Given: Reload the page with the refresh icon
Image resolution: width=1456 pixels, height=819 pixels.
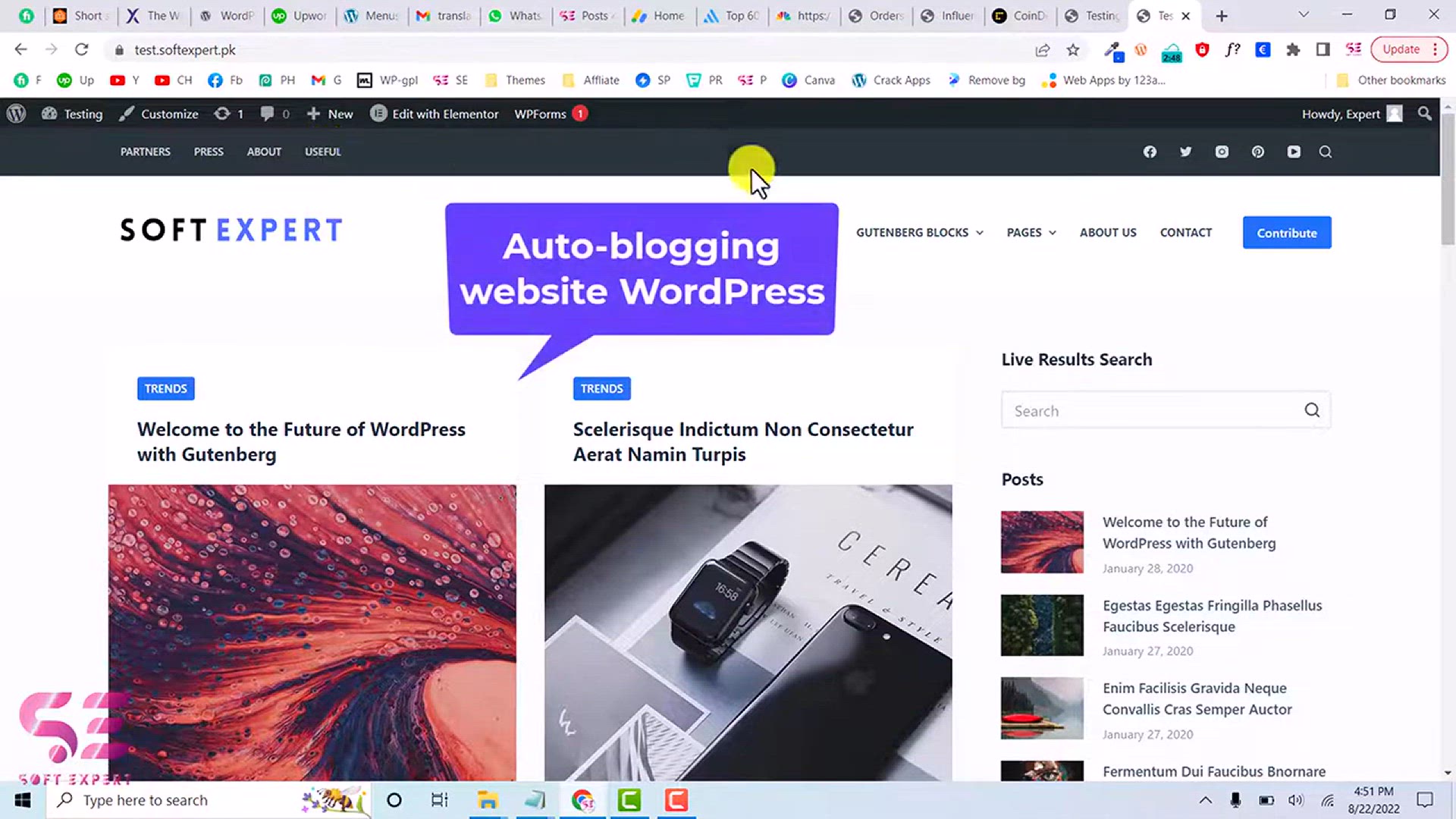Looking at the screenshot, I should tap(81, 50).
